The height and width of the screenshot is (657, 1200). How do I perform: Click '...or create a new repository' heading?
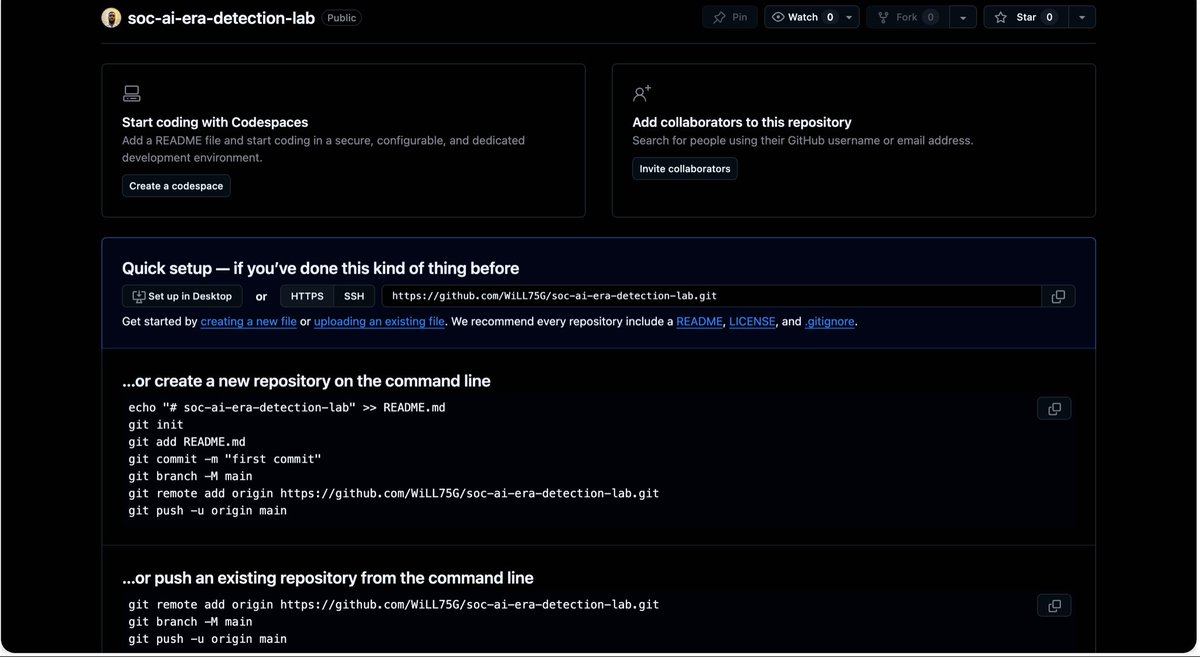point(306,381)
